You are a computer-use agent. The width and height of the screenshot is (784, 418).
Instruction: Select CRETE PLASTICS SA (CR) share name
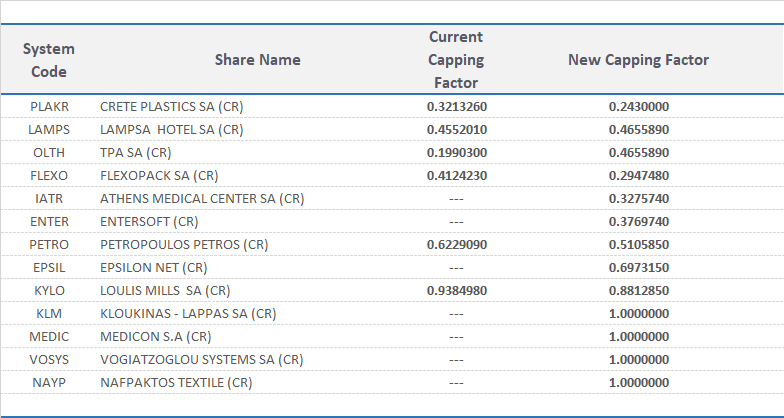click(x=171, y=106)
